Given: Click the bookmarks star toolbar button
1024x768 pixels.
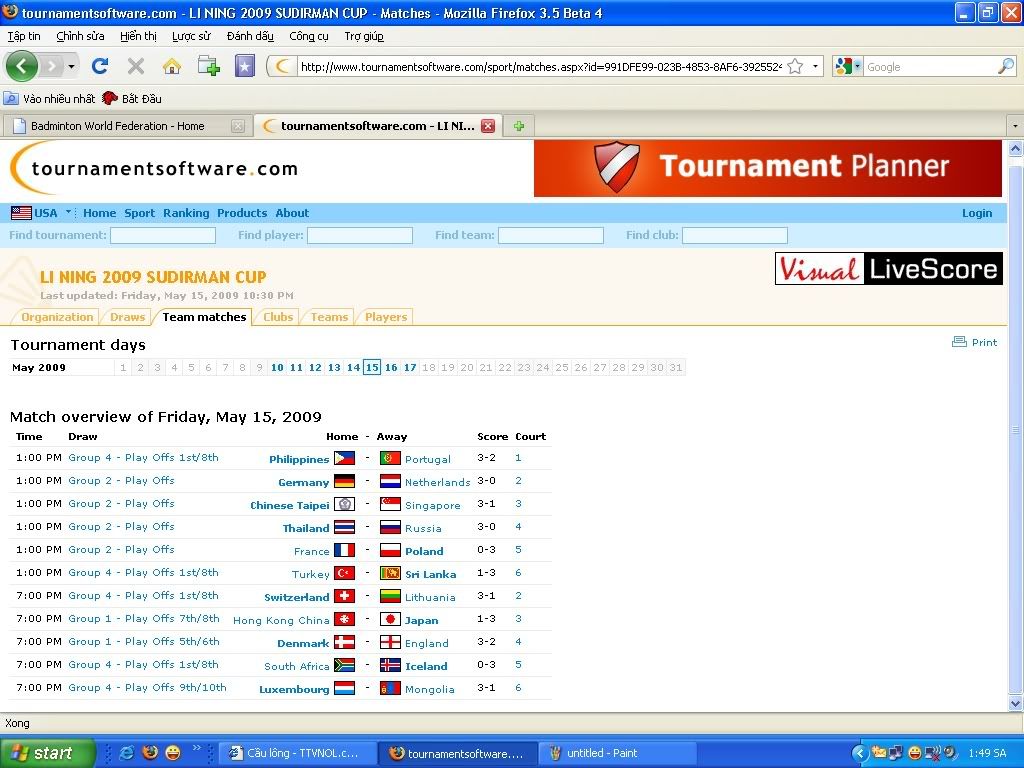Looking at the screenshot, I should tap(245, 66).
